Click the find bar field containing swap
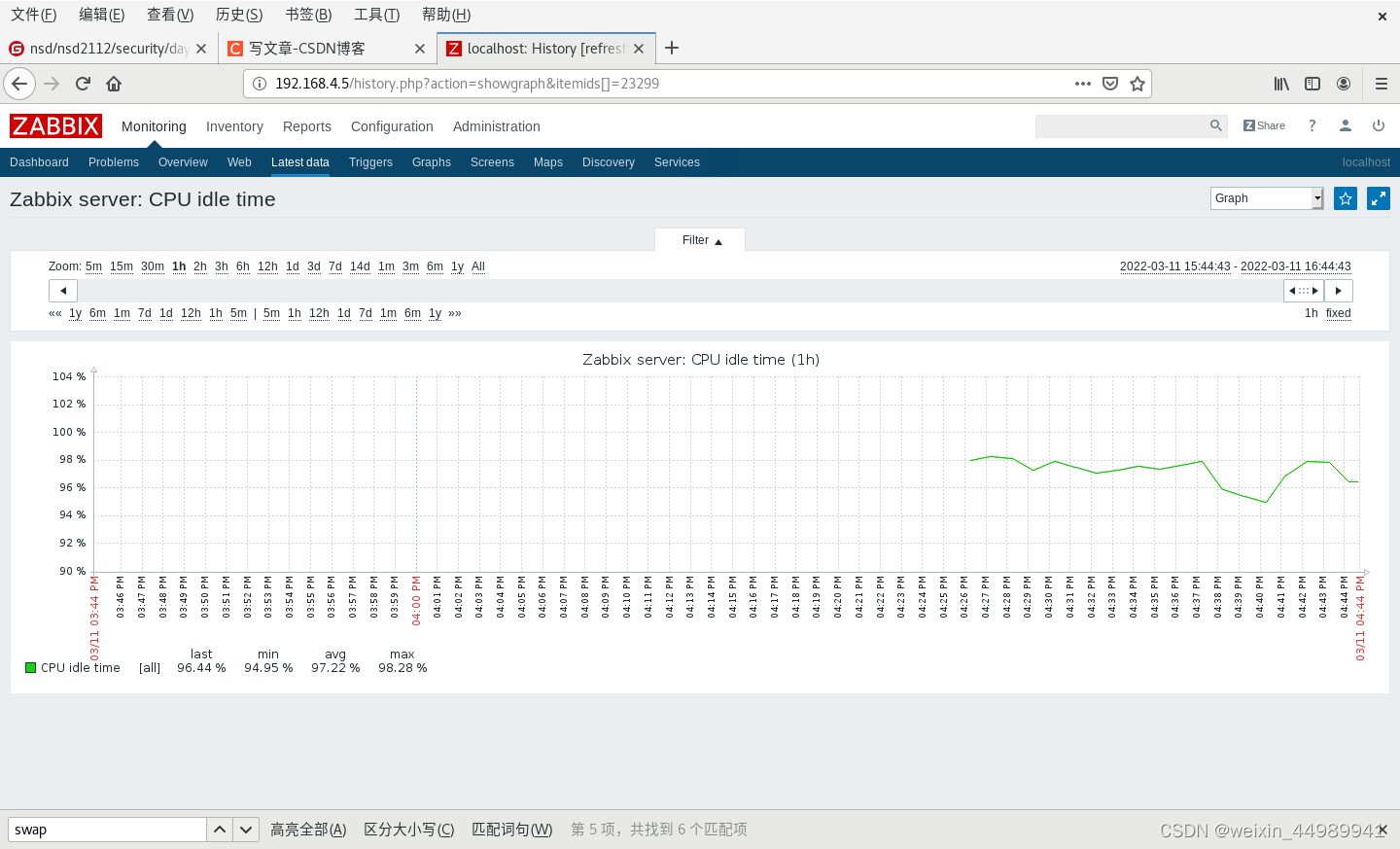The image size is (1400, 849). tap(107, 830)
